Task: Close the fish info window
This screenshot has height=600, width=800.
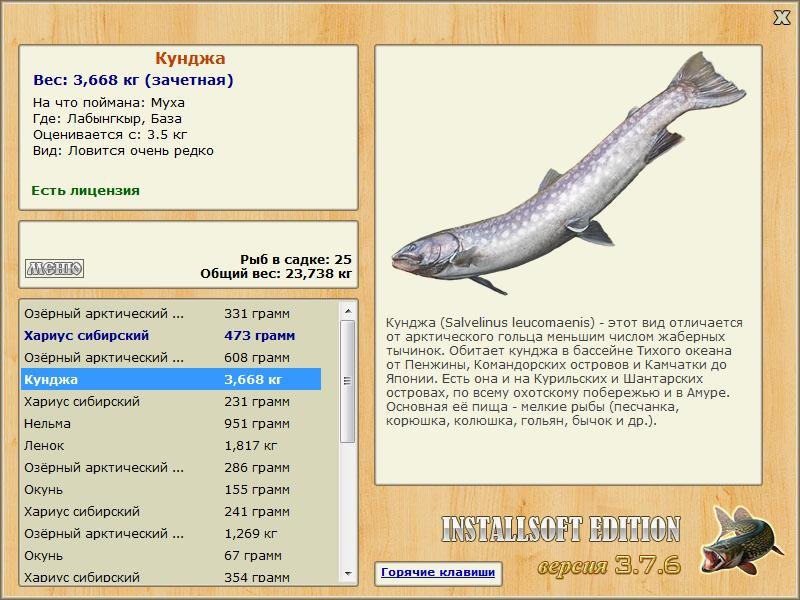Action: point(781,17)
